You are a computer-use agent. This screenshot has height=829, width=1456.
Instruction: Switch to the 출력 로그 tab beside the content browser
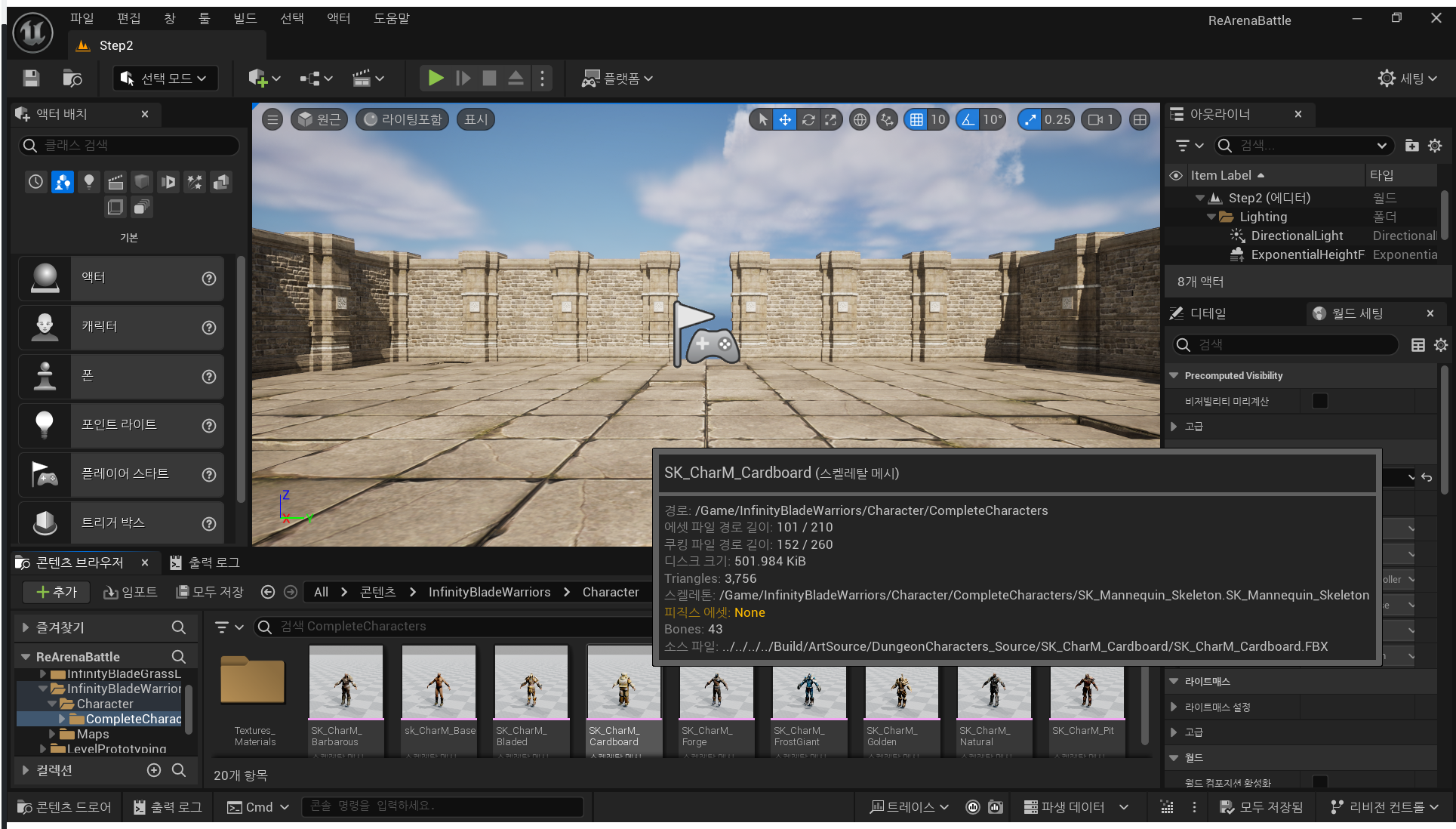click(x=205, y=562)
